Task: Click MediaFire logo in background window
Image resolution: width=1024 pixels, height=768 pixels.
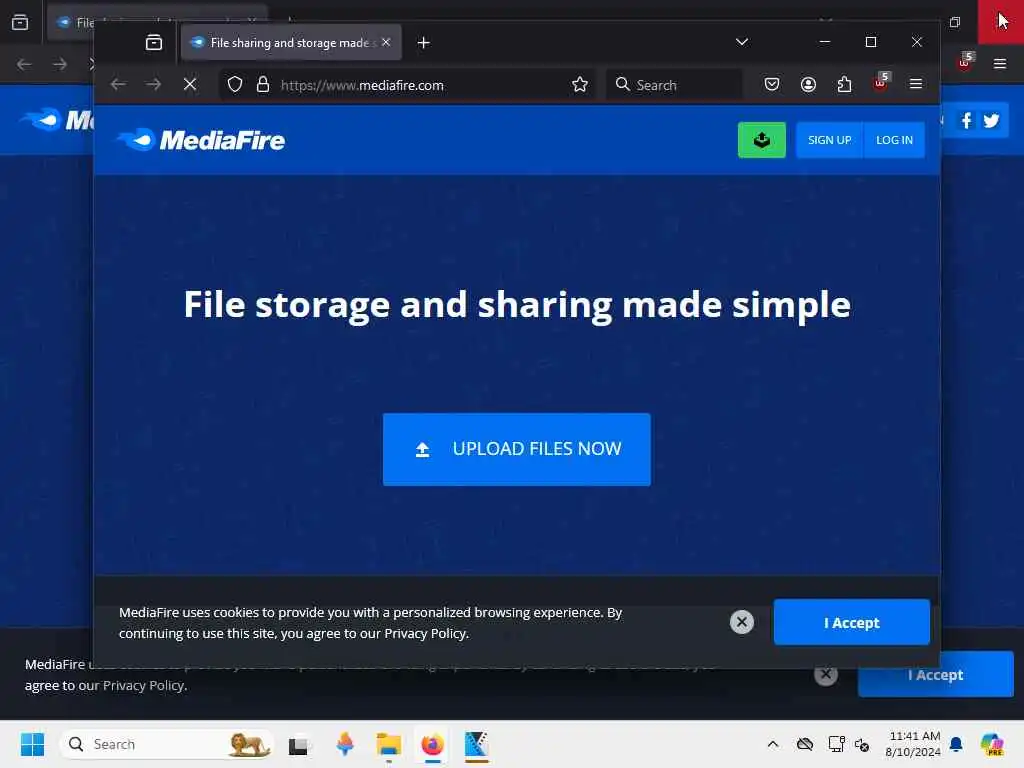Action: click(x=59, y=120)
